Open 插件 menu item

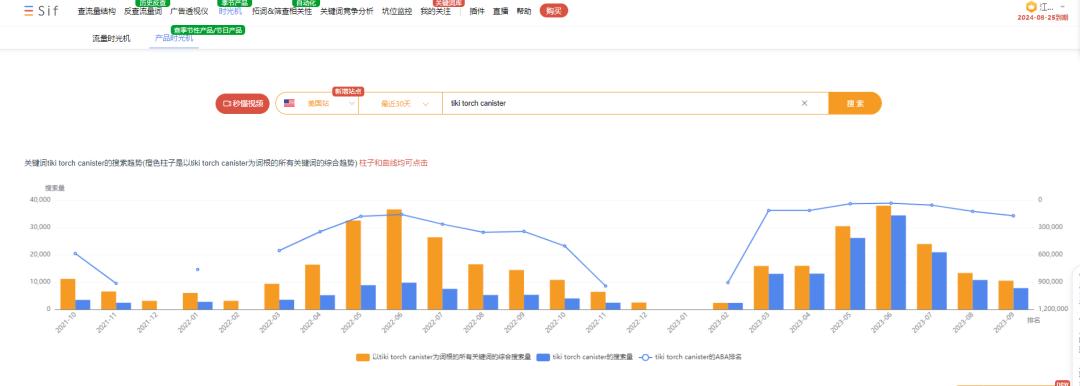tap(477, 12)
